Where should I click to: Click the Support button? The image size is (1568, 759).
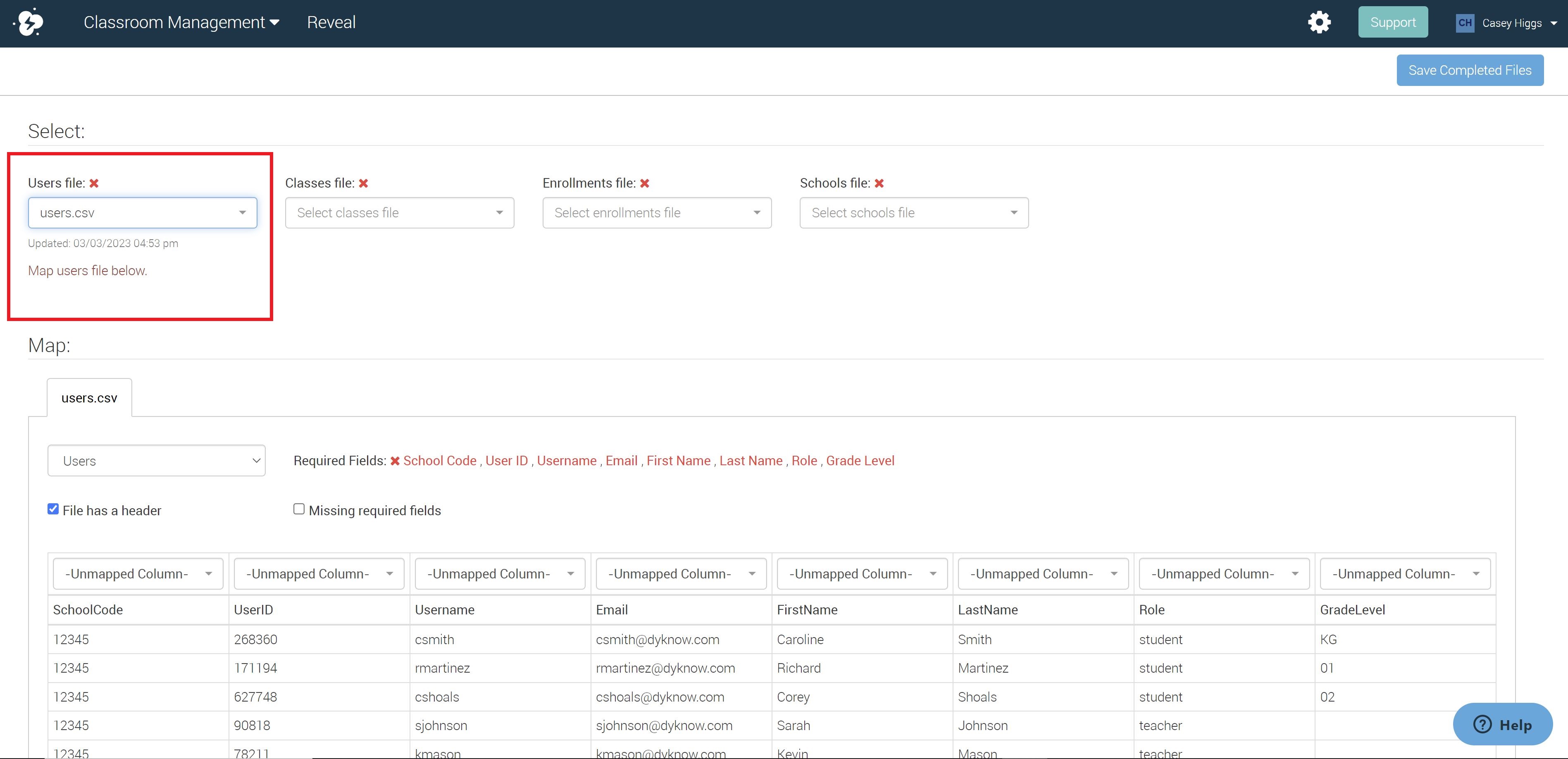point(1393,23)
